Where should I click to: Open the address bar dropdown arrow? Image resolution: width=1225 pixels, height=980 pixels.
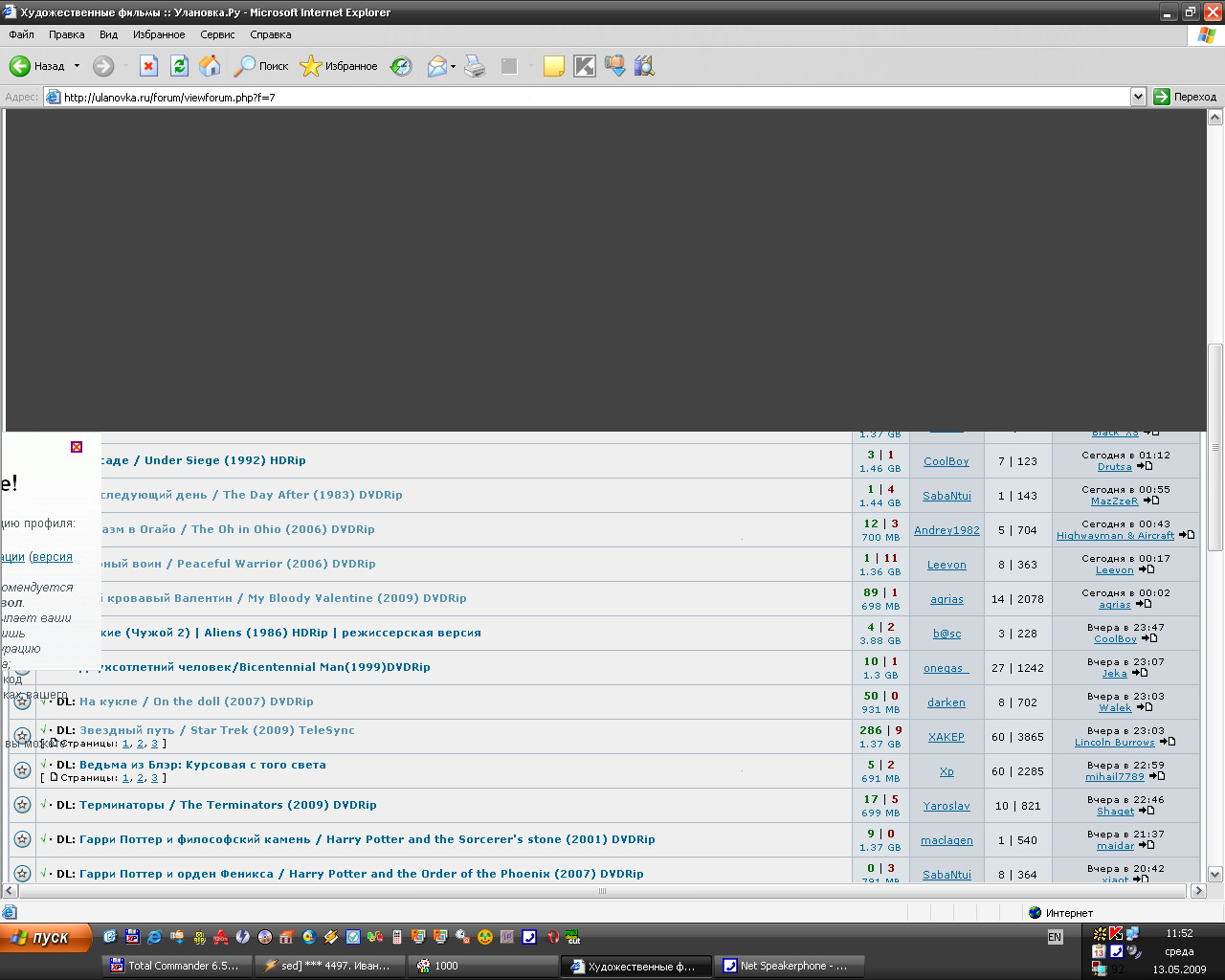[x=1138, y=96]
